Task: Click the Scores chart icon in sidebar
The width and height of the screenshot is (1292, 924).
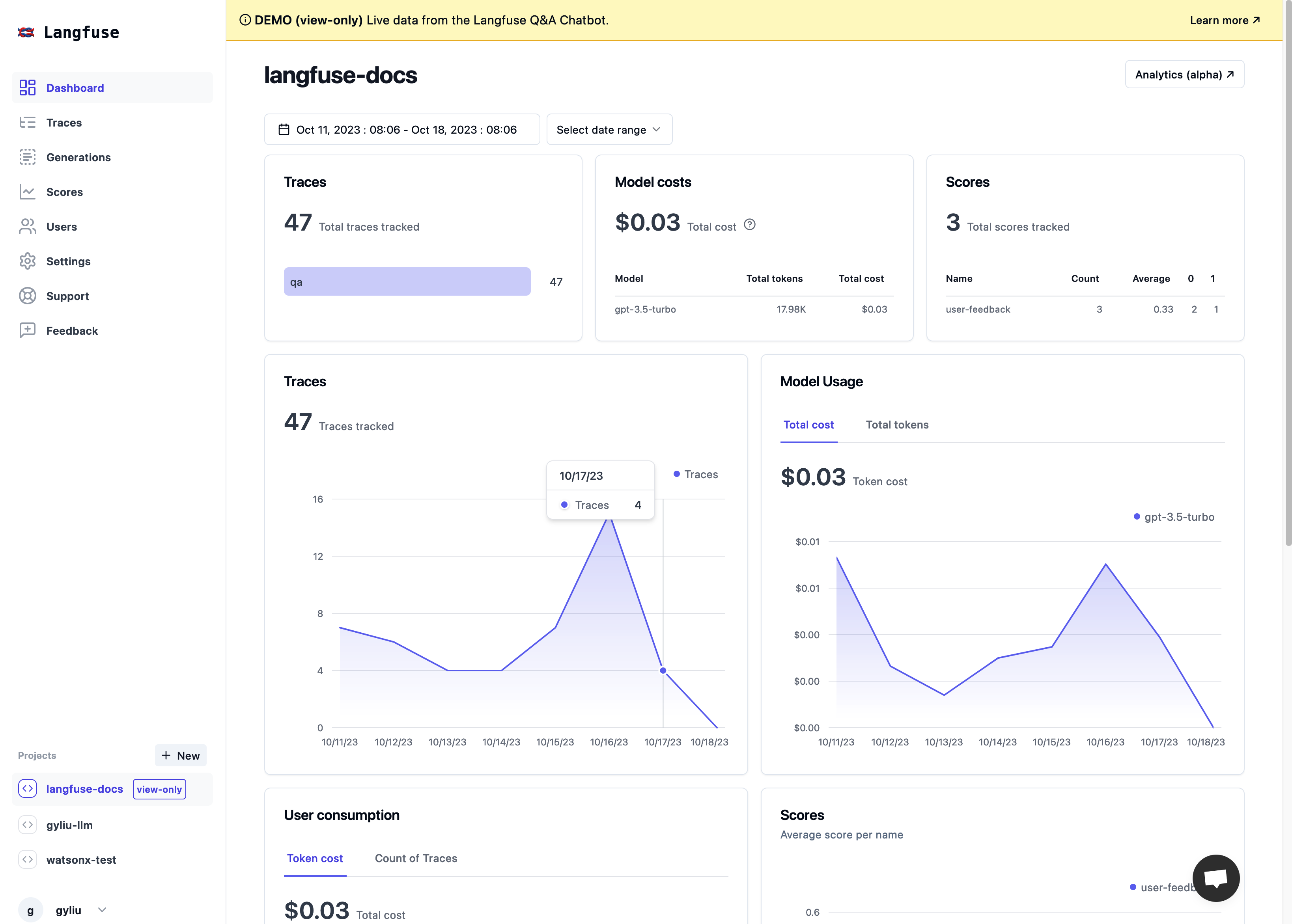Action: 27,192
